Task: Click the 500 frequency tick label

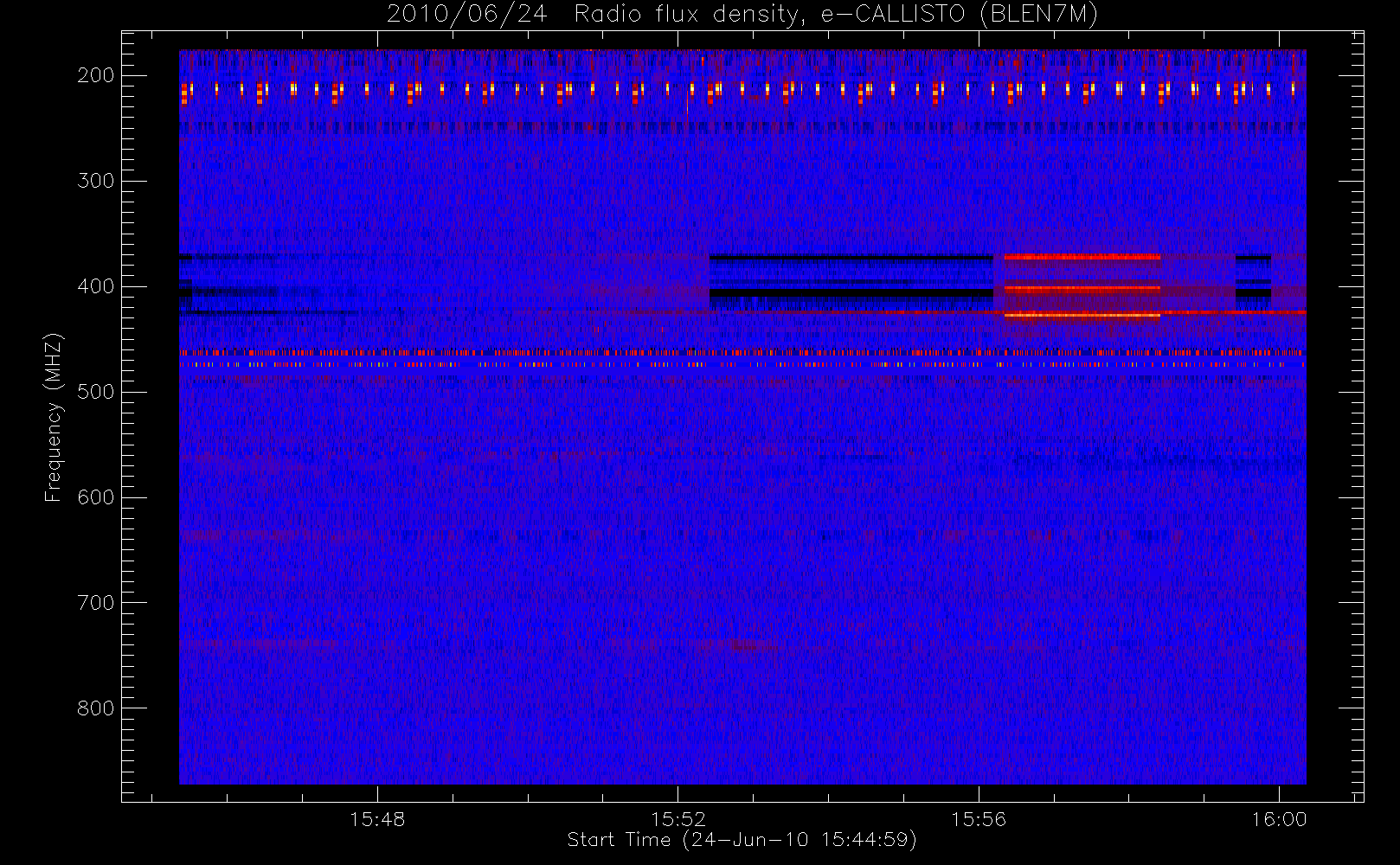Action: pyautogui.click(x=96, y=392)
